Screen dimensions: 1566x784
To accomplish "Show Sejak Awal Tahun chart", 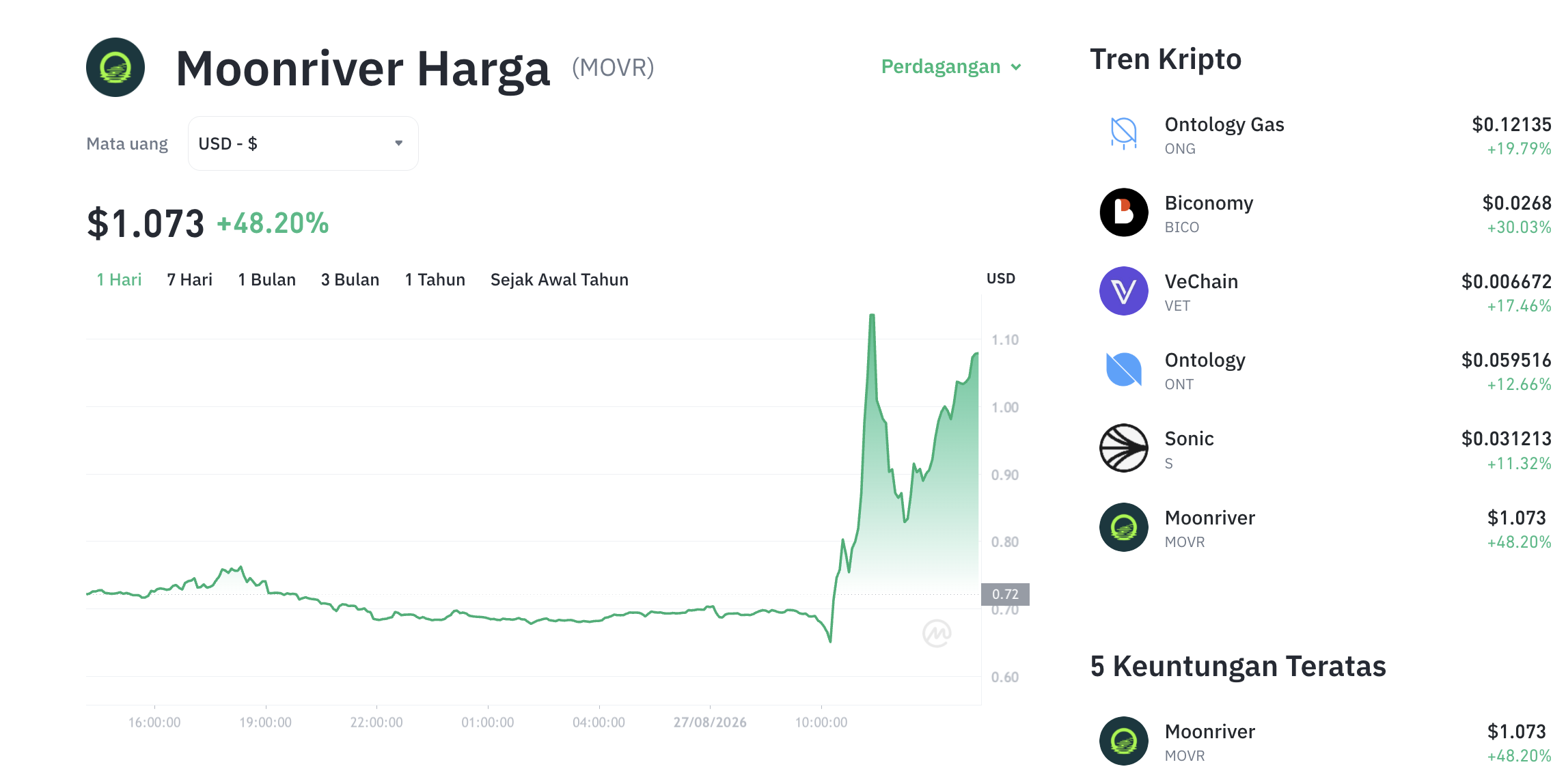I will (x=559, y=280).
